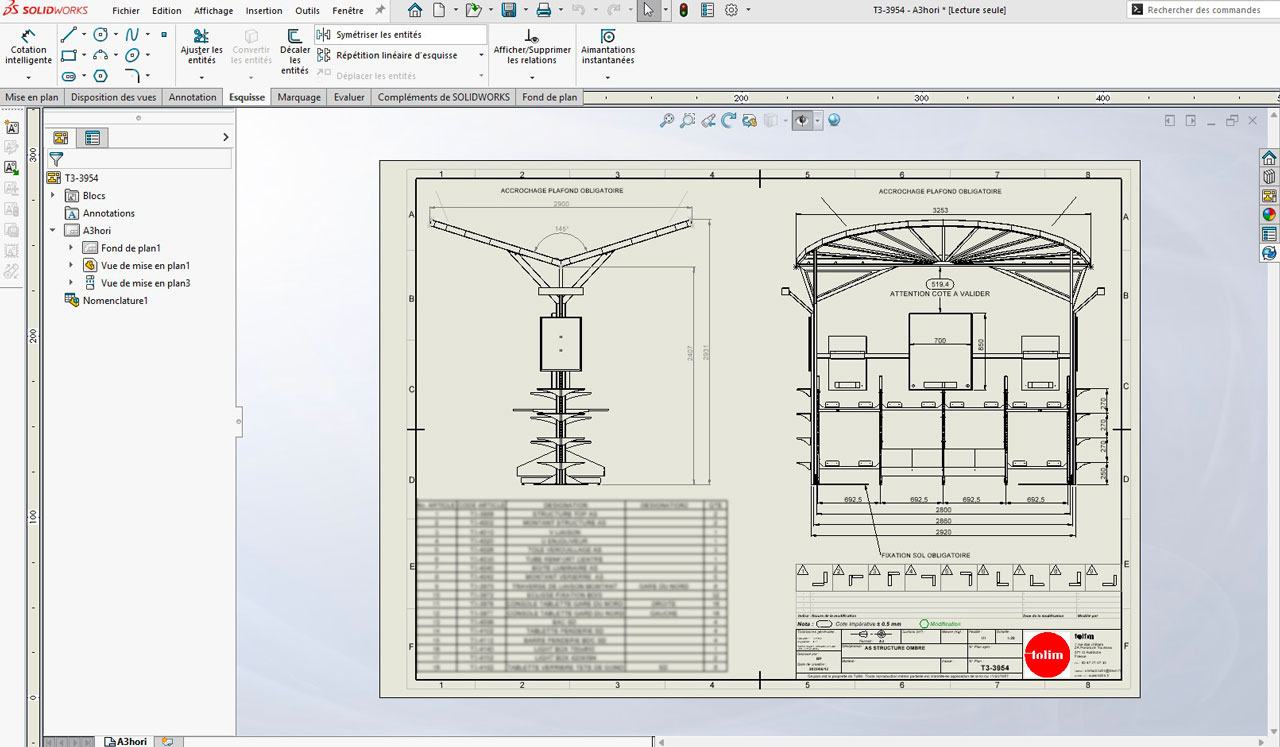This screenshot has width=1280, height=747.
Task: Select the Cotation intelligente dimension tool
Action: tap(28, 45)
